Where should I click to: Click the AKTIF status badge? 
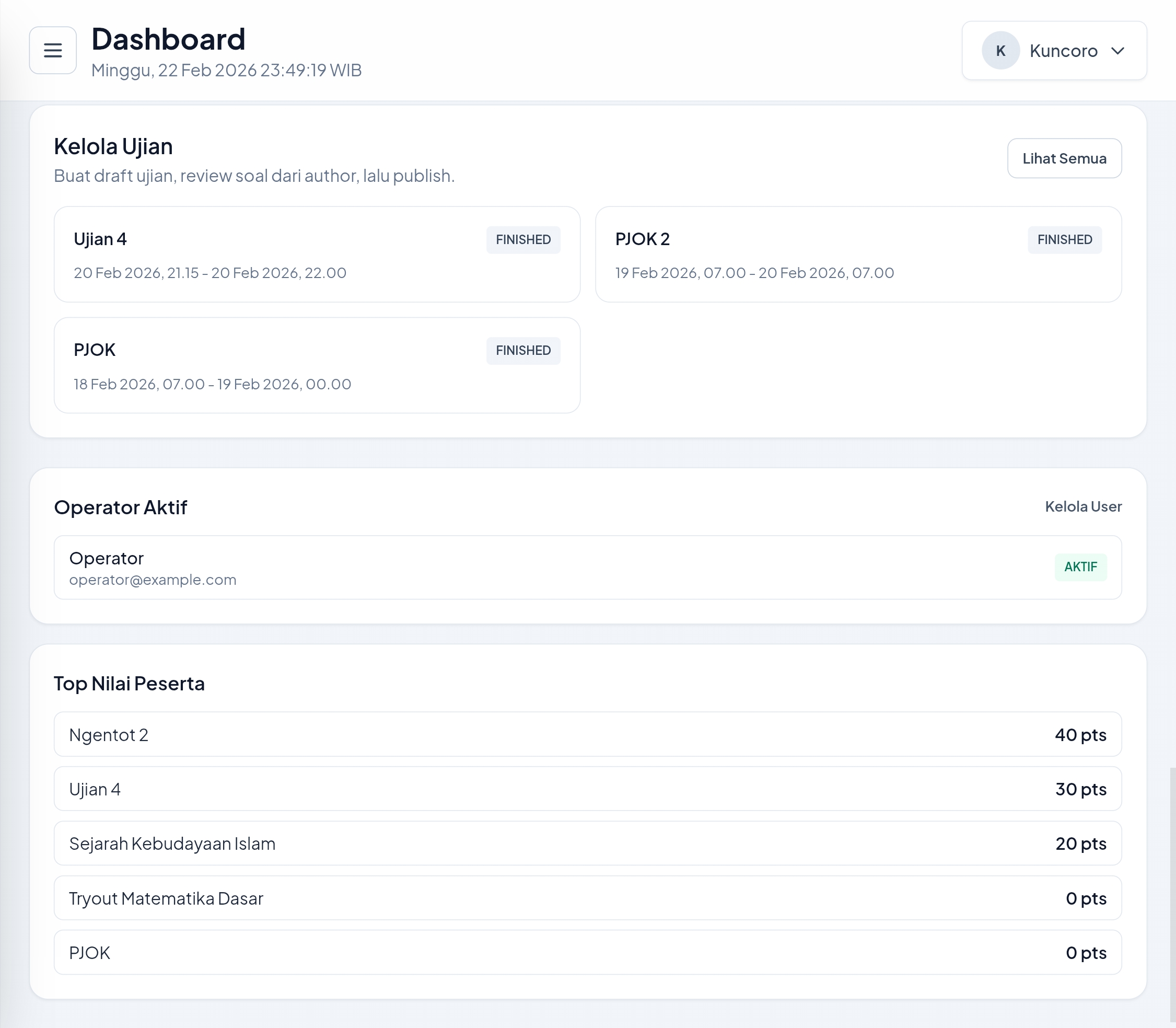1080,567
